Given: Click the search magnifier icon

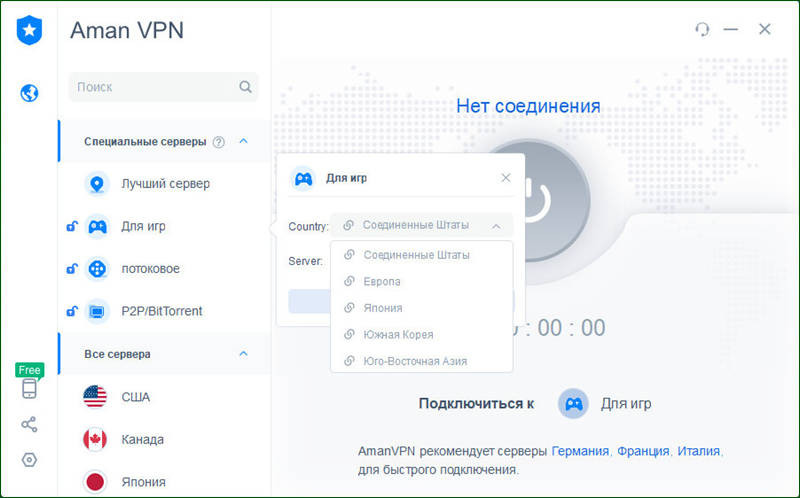Looking at the screenshot, I should [245, 87].
